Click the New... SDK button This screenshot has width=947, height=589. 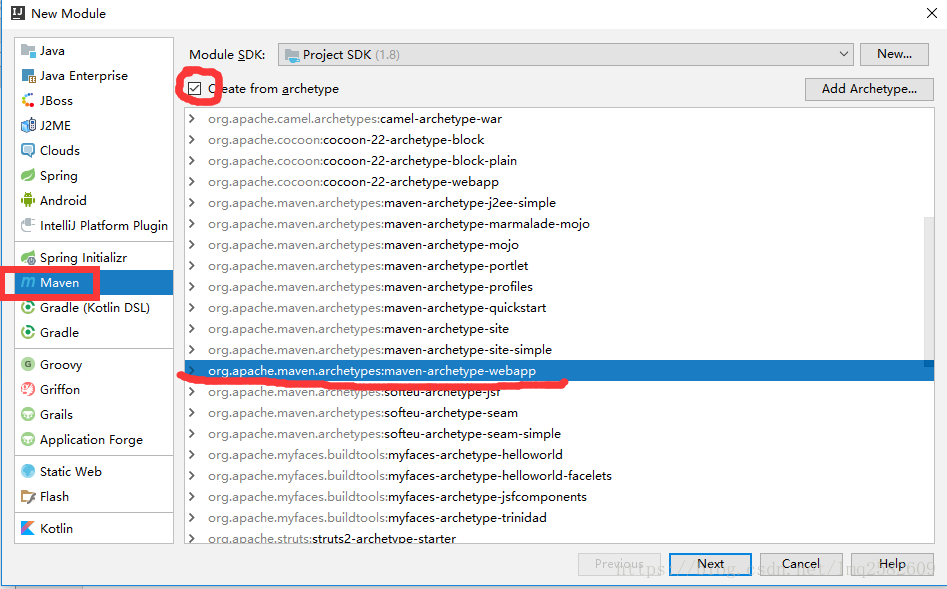pos(894,54)
